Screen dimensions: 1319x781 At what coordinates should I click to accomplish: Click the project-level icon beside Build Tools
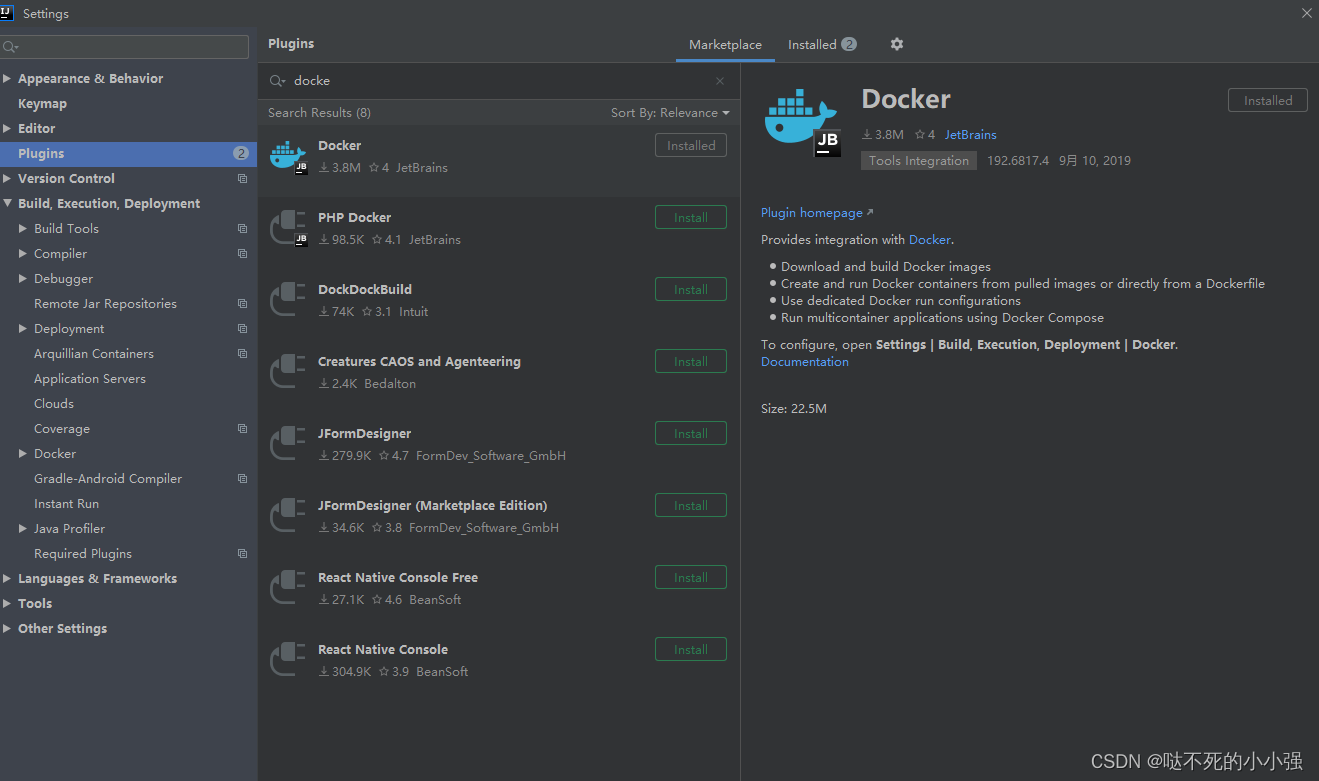pyautogui.click(x=242, y=229)
